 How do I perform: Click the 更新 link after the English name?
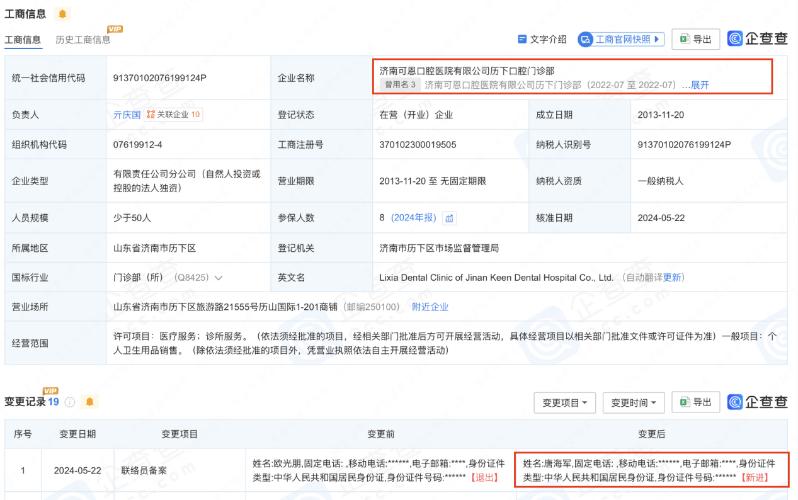(x=672, y=277)
